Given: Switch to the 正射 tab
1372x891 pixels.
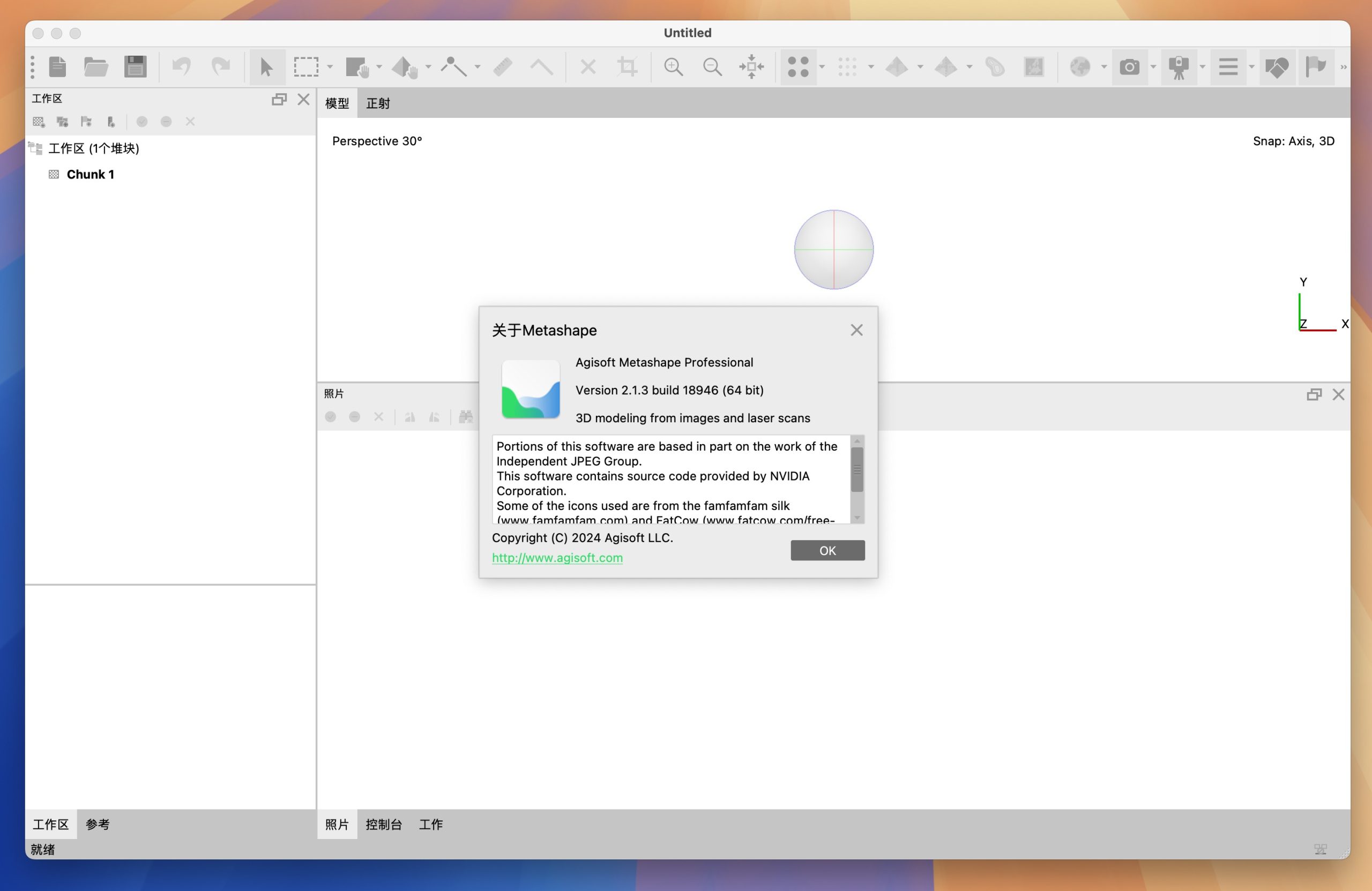Looking at the screenshot, I should point(378,103).
